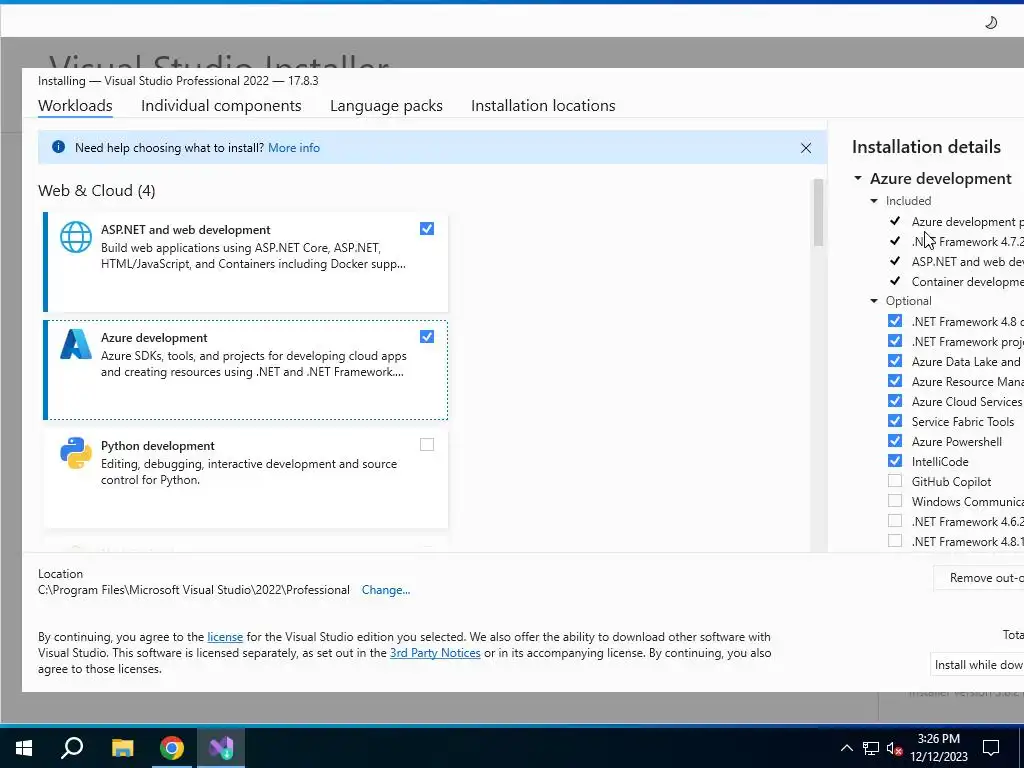Uncheck Azure Powershell

click(x=895, y=441)
